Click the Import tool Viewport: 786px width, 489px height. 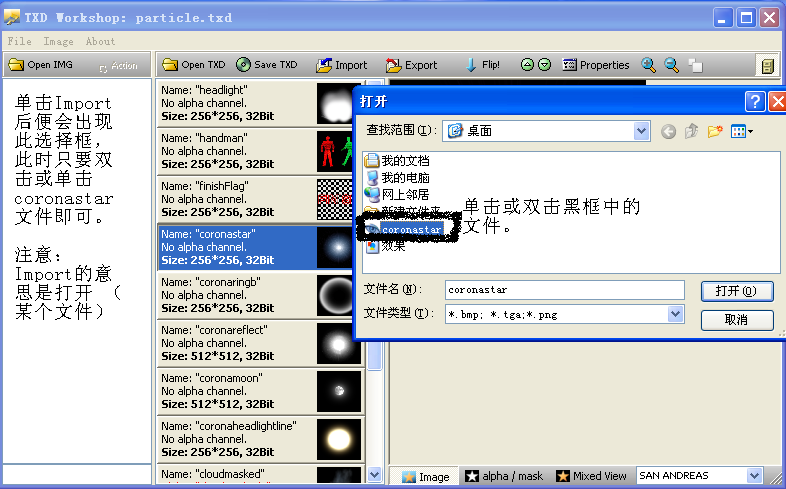click(342, 65)
